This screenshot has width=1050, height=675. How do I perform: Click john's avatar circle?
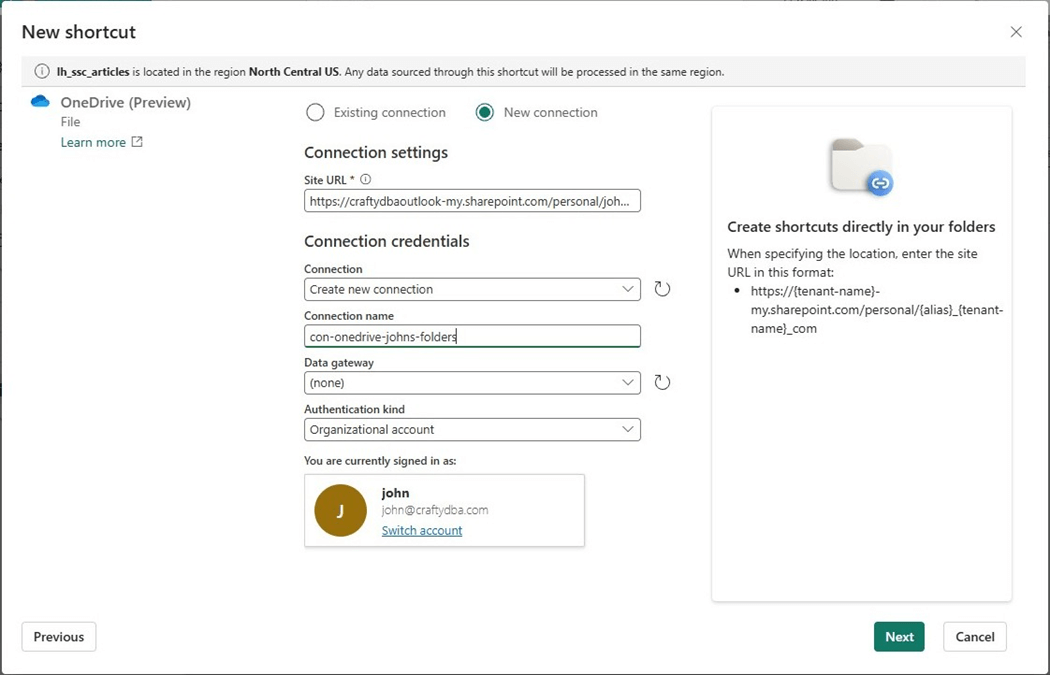340,511
